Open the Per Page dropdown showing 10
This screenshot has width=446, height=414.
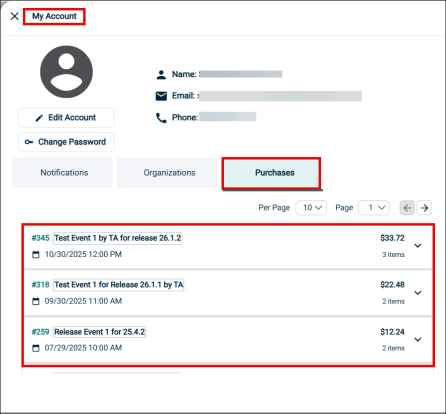(x=311, y=208)
